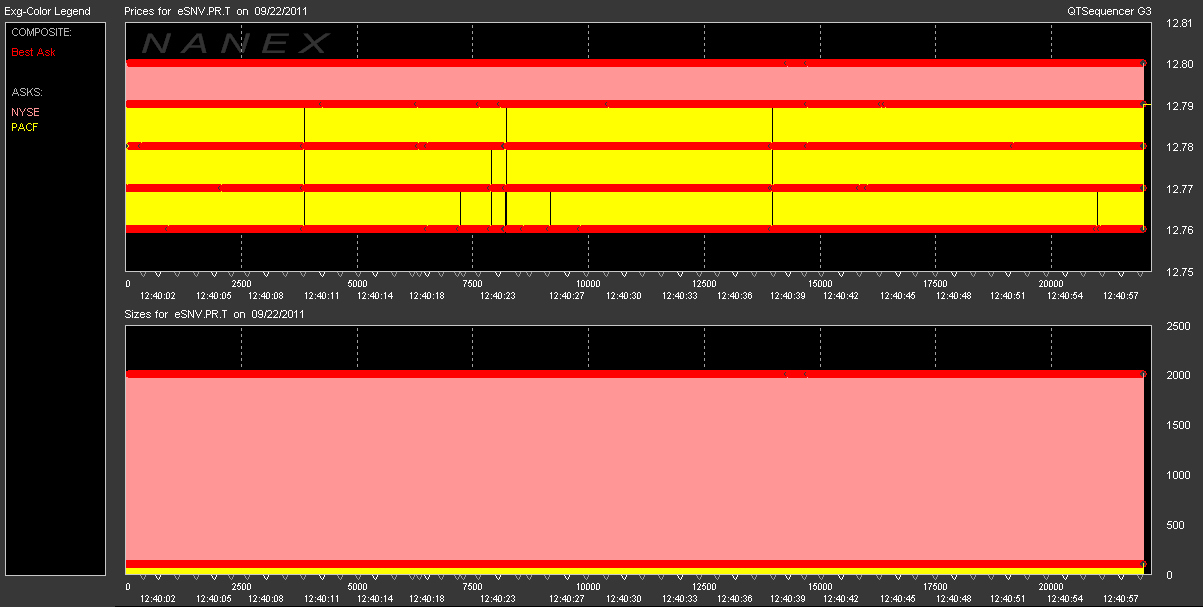Select the "ASKS:" legend heading

pos(27,92)
